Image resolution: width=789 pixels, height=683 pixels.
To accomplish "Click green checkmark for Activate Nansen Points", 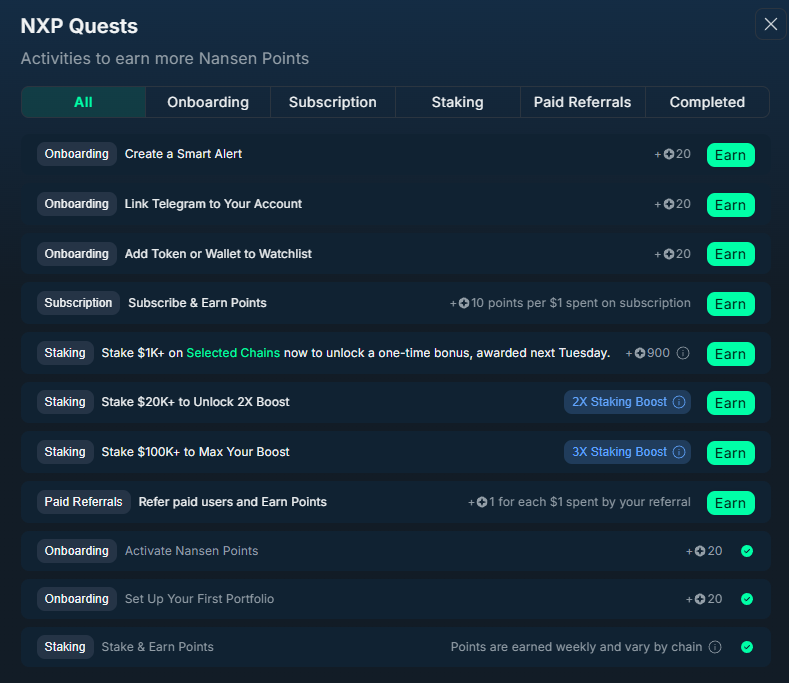I will (747, 551).
